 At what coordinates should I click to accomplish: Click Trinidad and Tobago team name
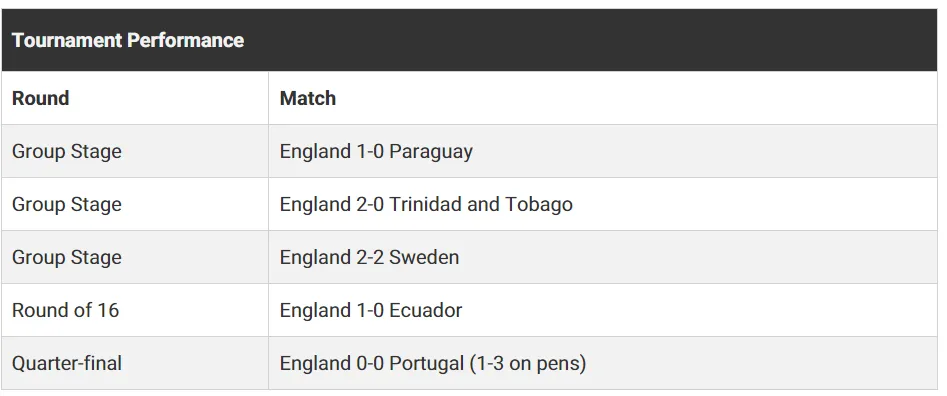coord(481,205)
